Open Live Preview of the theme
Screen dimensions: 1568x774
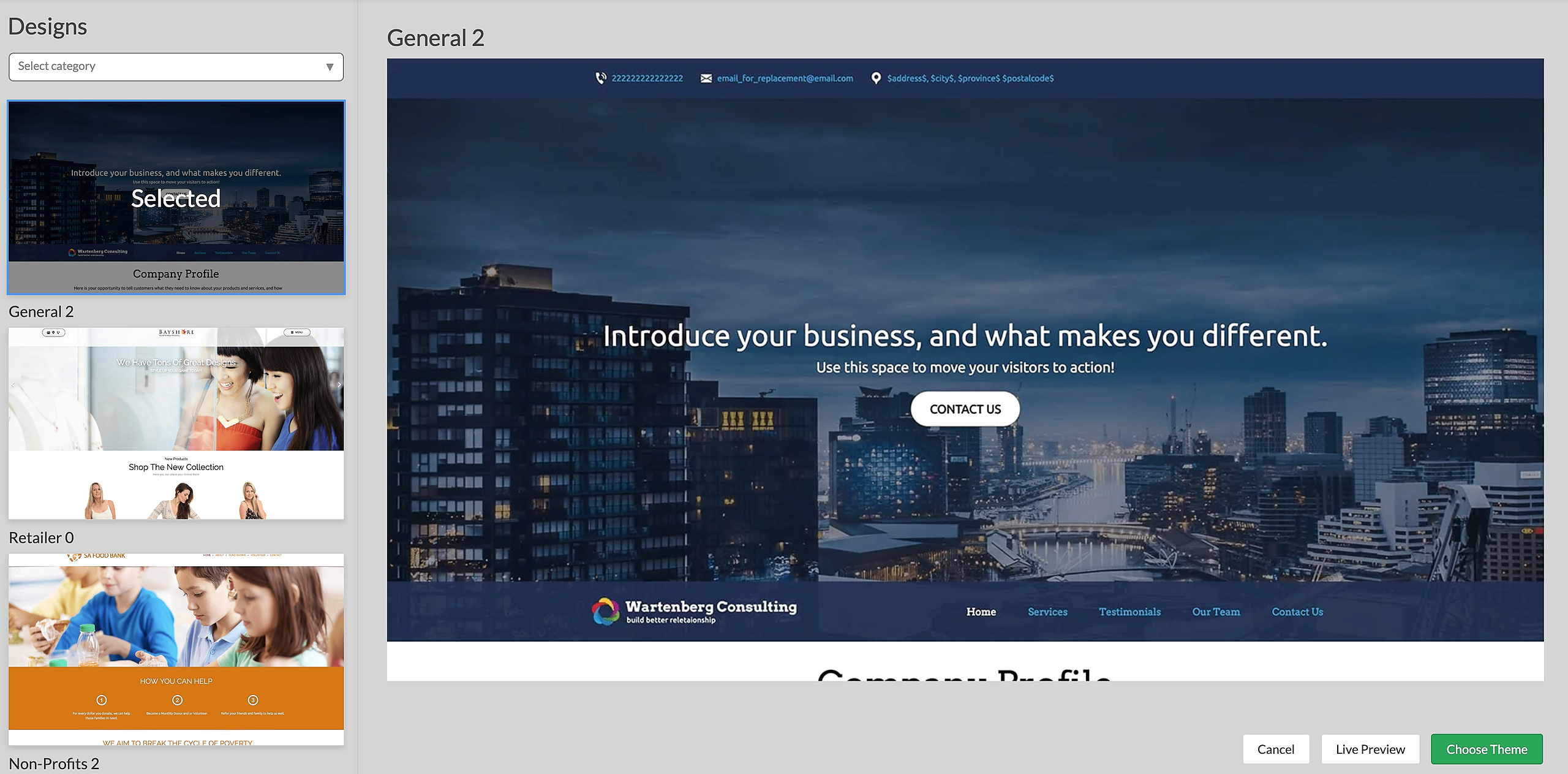pyautogui.click(x=1370, y=749)
